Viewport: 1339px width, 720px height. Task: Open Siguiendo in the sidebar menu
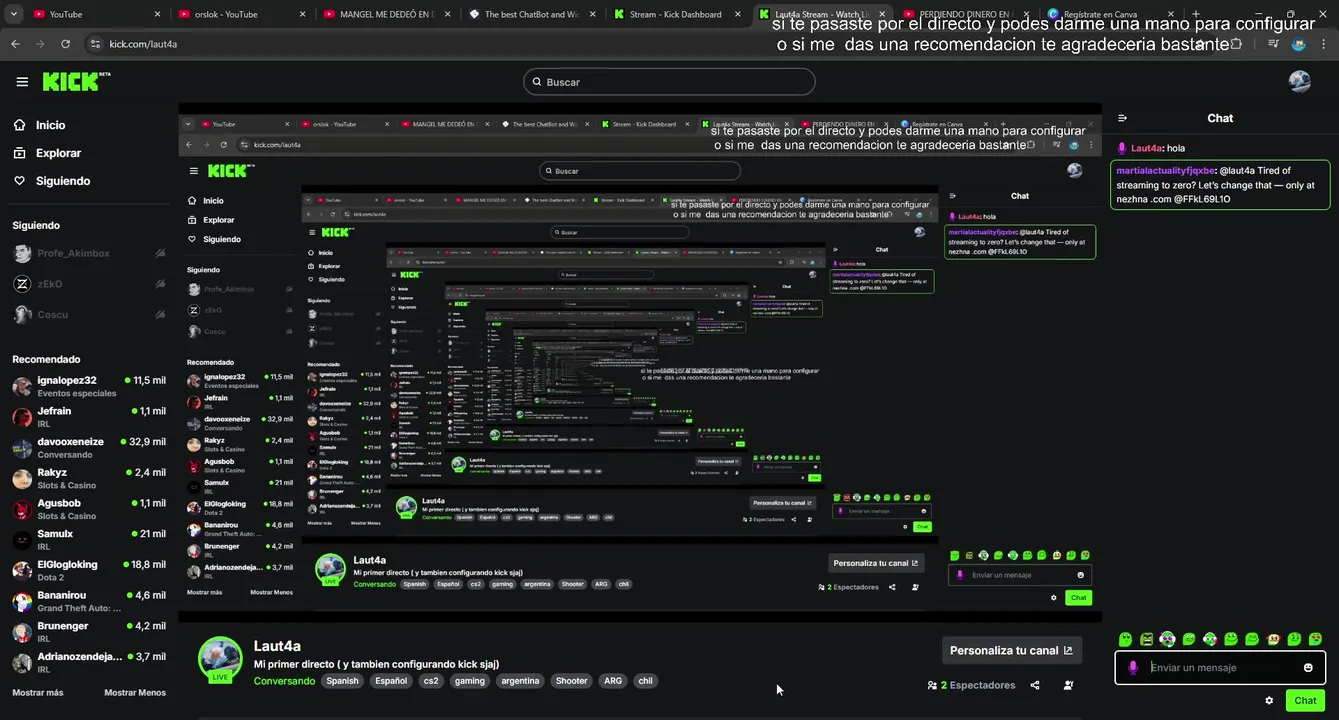pos(53,181)
